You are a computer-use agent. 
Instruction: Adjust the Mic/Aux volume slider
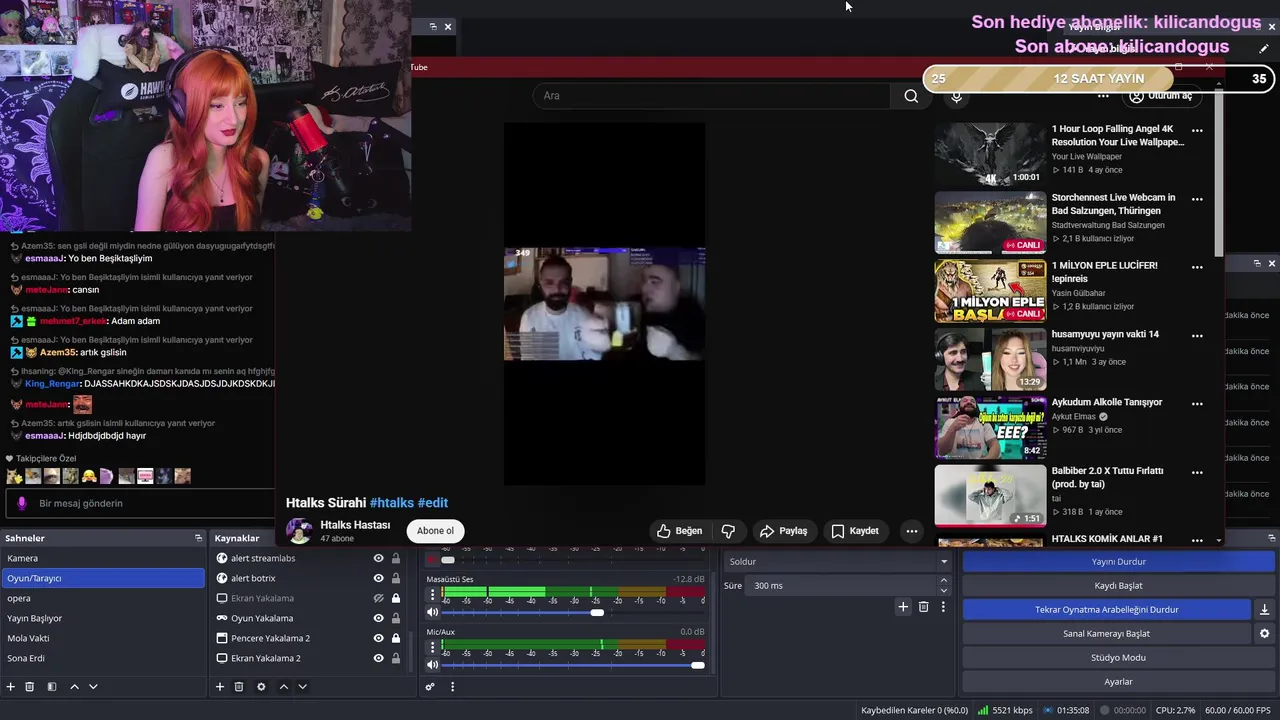tap(697, 665)
